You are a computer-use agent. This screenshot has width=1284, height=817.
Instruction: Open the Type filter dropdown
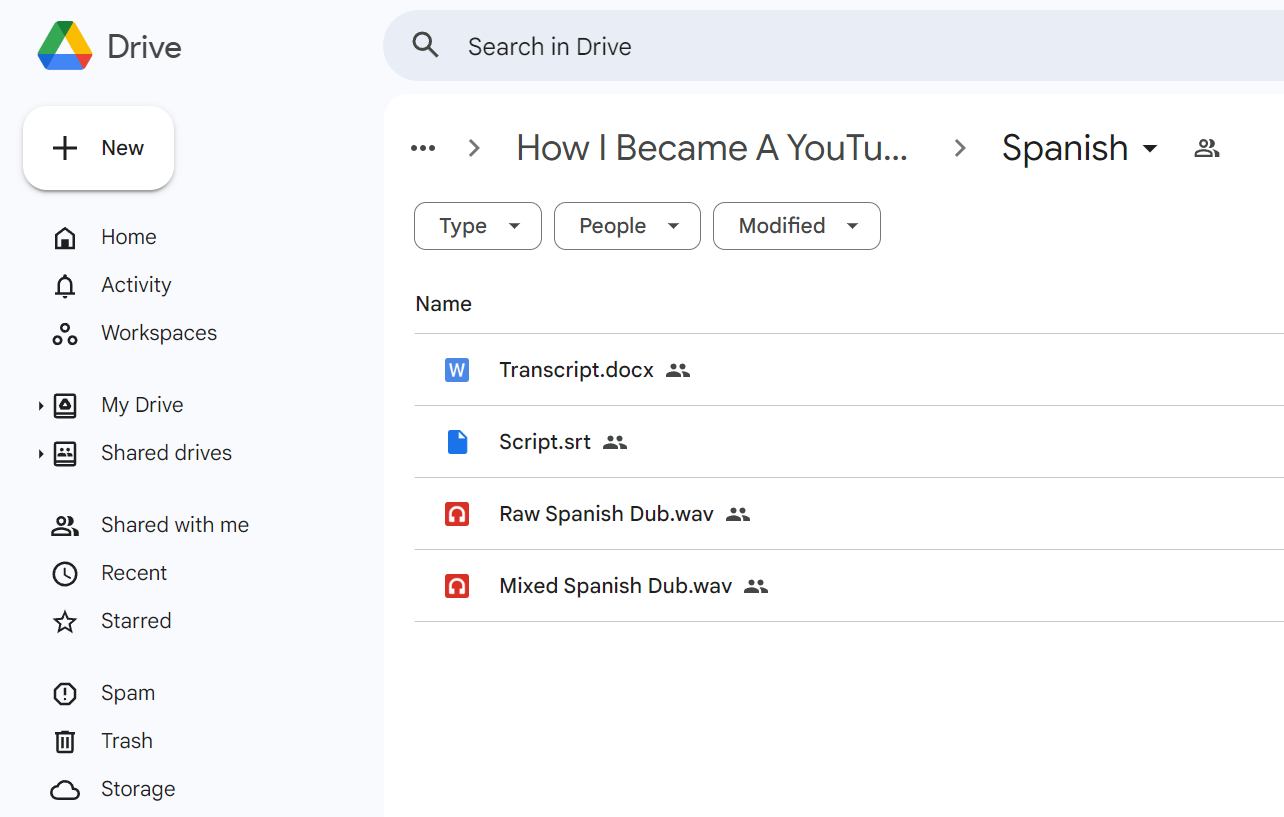[478, 226]
